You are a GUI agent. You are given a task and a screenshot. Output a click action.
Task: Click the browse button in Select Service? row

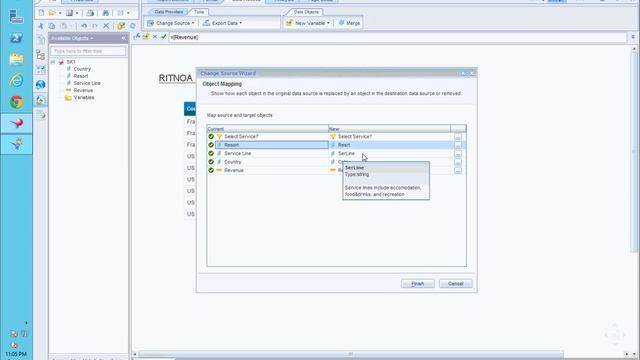click(458, 137)
